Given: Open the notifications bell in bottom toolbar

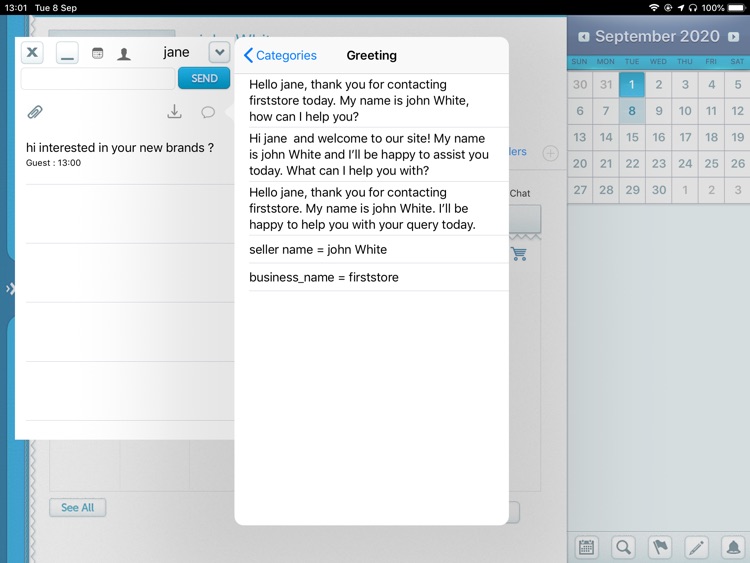Looking at the screenshot, I should pyautogui.click(x=733, y=547).
